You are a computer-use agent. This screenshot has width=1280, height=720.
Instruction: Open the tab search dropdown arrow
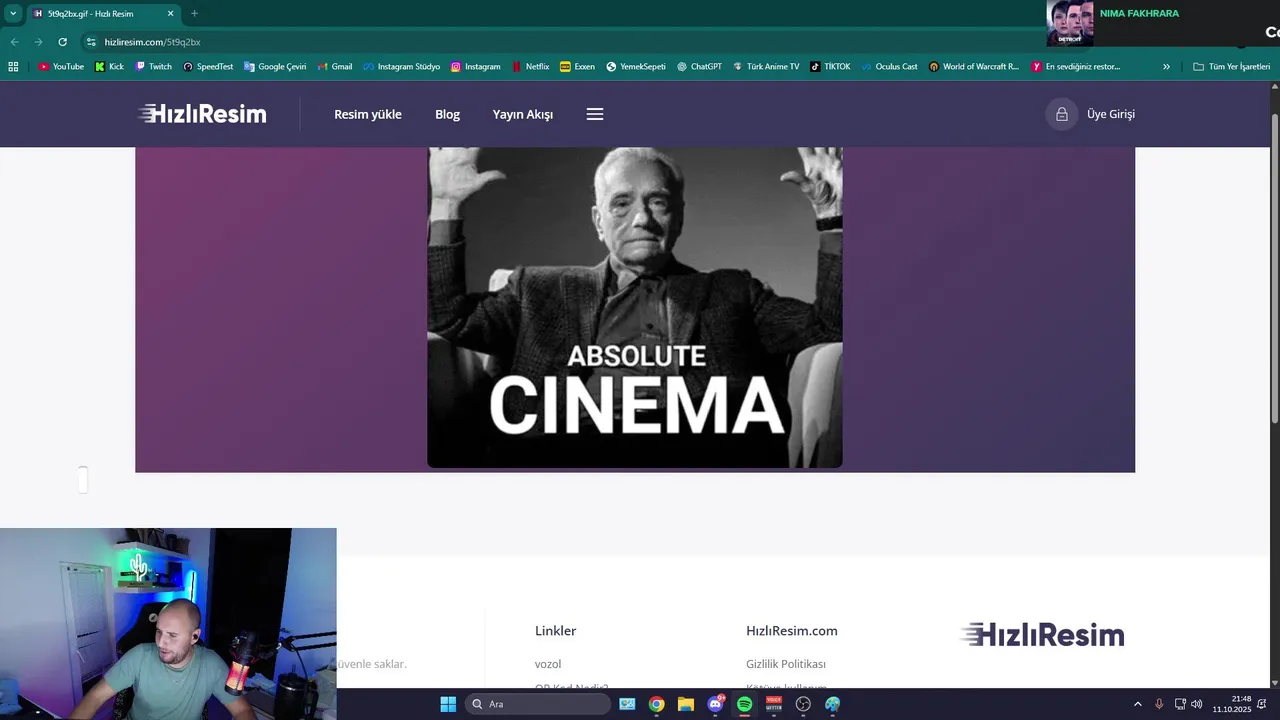point(13,13)
